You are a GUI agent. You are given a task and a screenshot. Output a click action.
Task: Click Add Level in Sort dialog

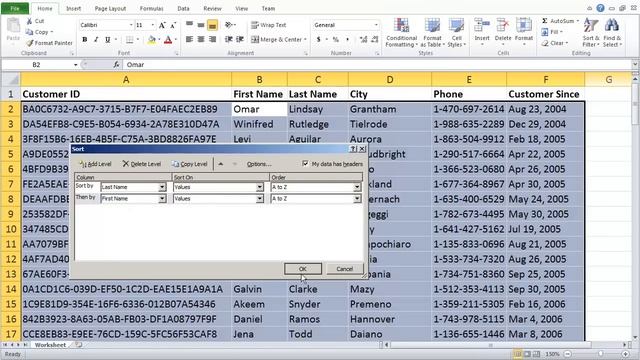point(95,164)
